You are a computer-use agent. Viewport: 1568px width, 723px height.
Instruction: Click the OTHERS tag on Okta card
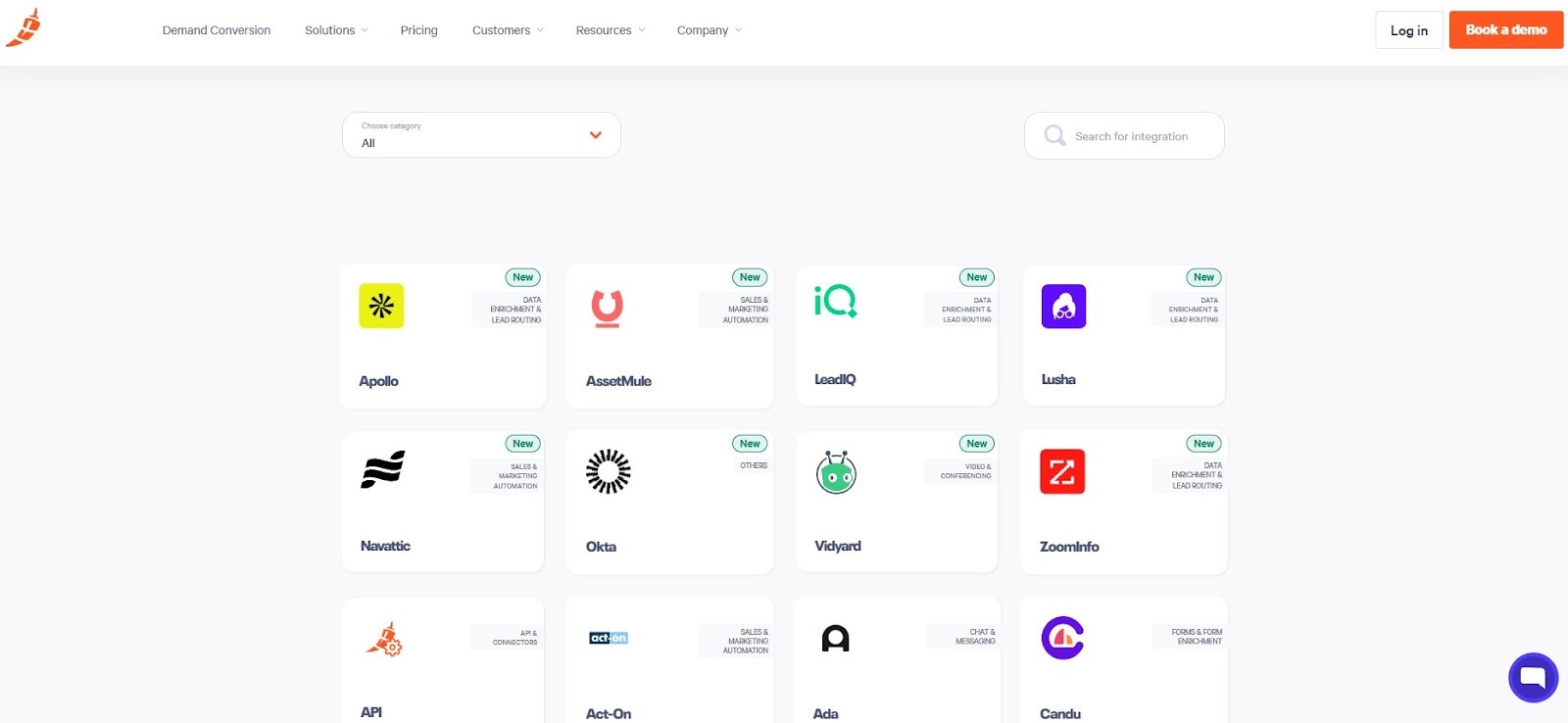point(754,465)
